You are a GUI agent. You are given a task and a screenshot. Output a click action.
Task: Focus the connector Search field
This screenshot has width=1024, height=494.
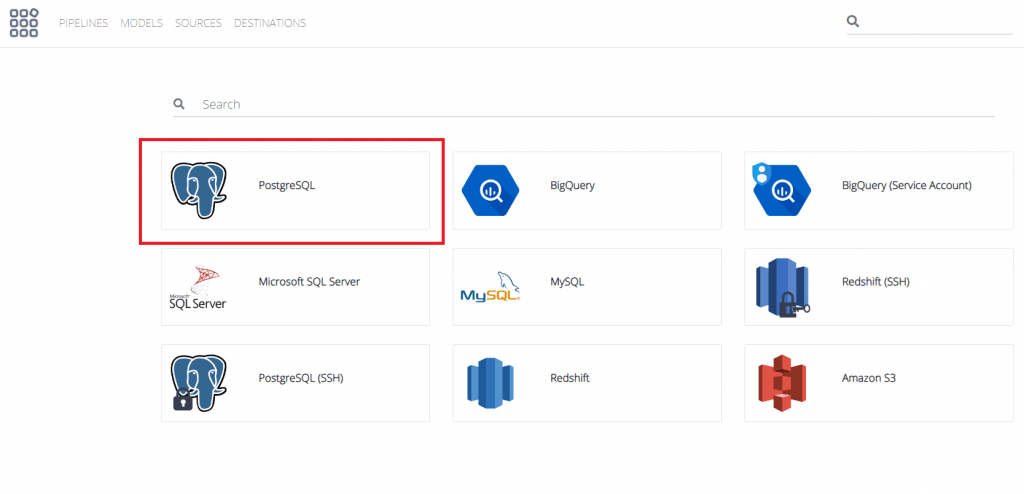[x=590, y=104]
